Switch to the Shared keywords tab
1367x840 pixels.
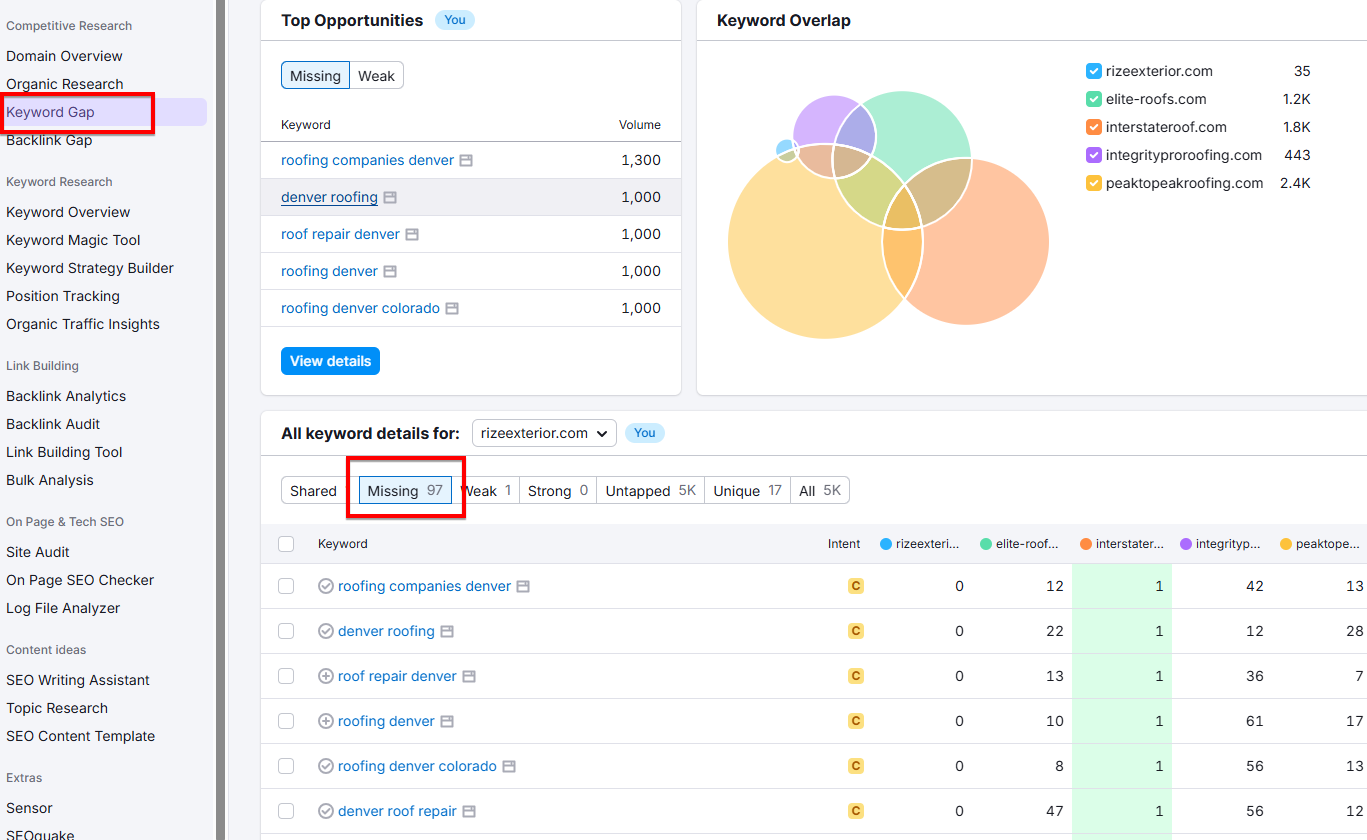[313, 491]
